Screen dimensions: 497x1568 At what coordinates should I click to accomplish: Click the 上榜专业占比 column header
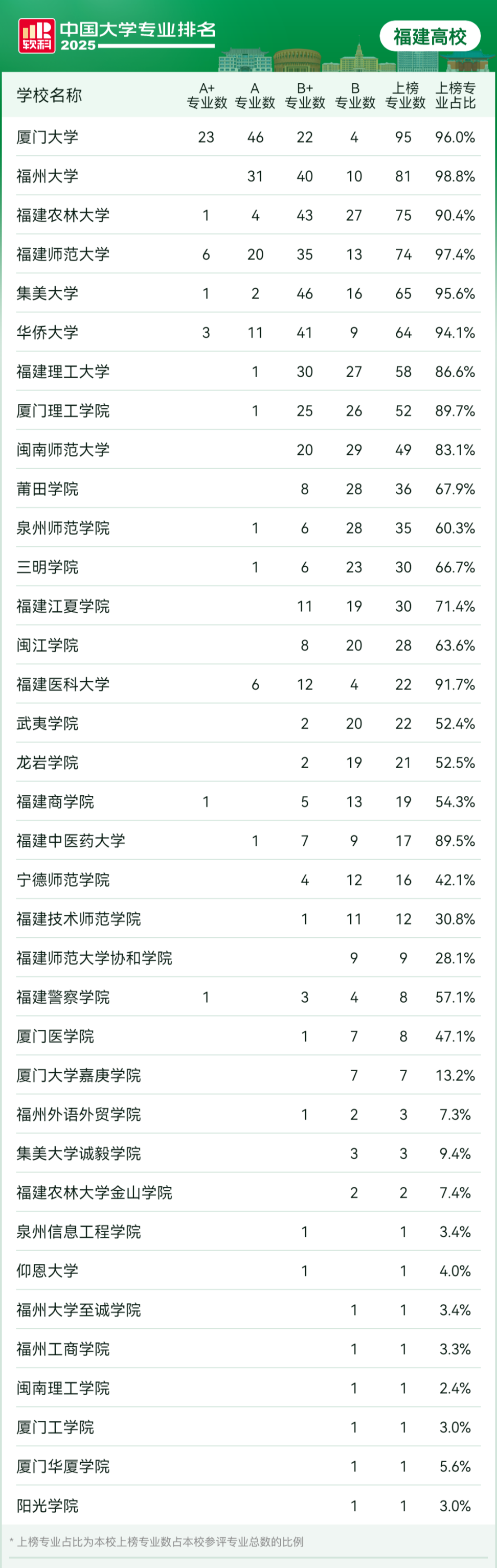coord(455,96)
